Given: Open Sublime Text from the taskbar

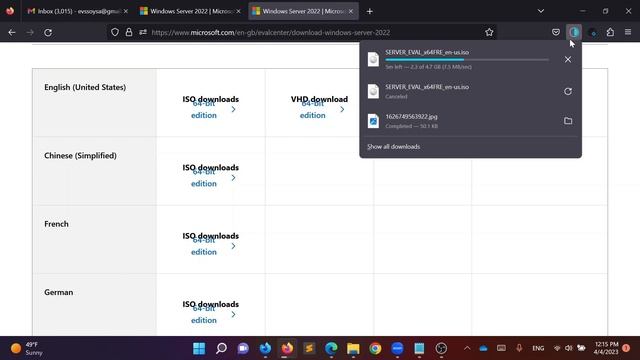Looking at the screenshot, I should pos(309,349).
